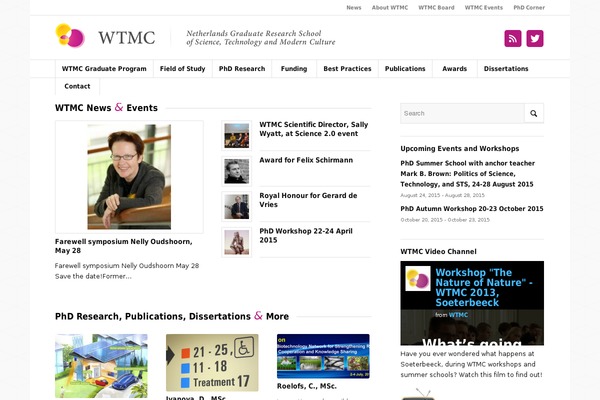Click the search magnifier button
Image resolution: width=600 pixels, height=400 pixels.
click(534, 113)
